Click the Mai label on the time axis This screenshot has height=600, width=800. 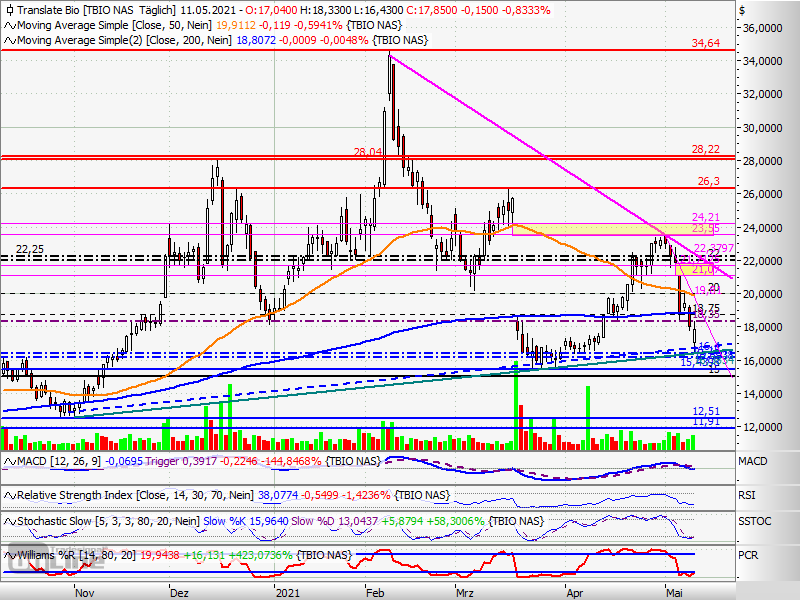[674, 593]
